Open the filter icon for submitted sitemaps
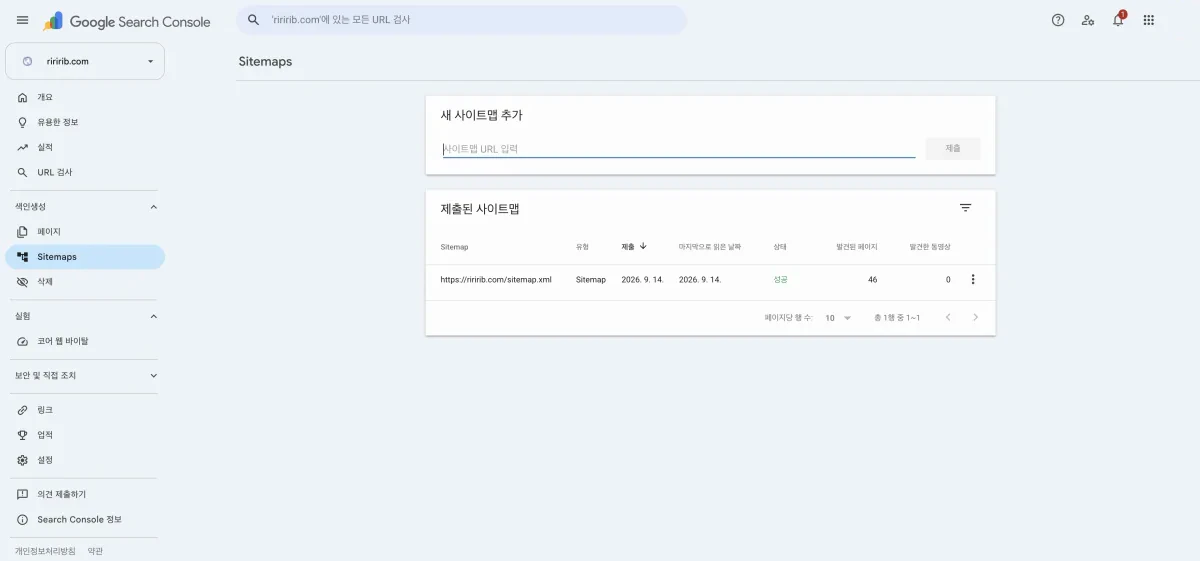 [x=965, y=208]
